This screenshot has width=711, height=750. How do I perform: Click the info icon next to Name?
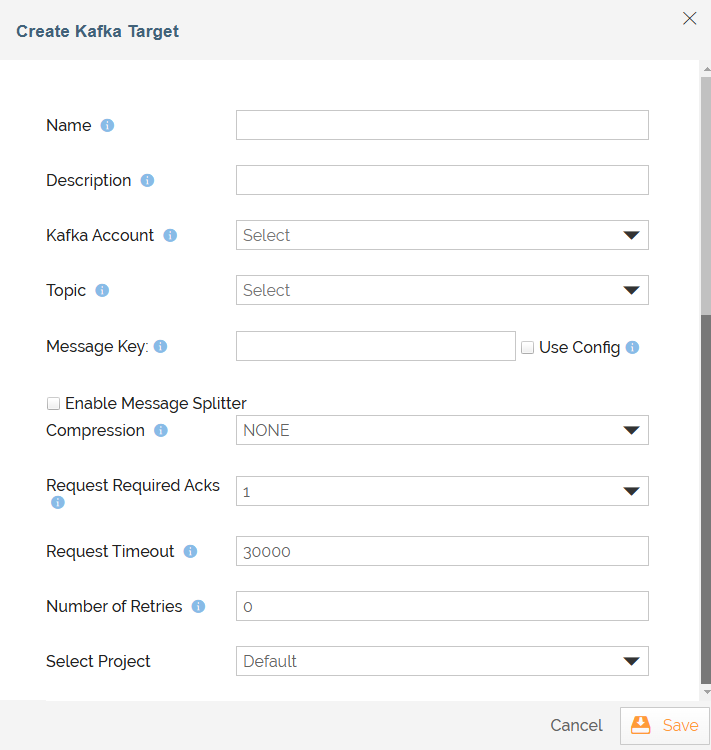(x=107, y=125)
